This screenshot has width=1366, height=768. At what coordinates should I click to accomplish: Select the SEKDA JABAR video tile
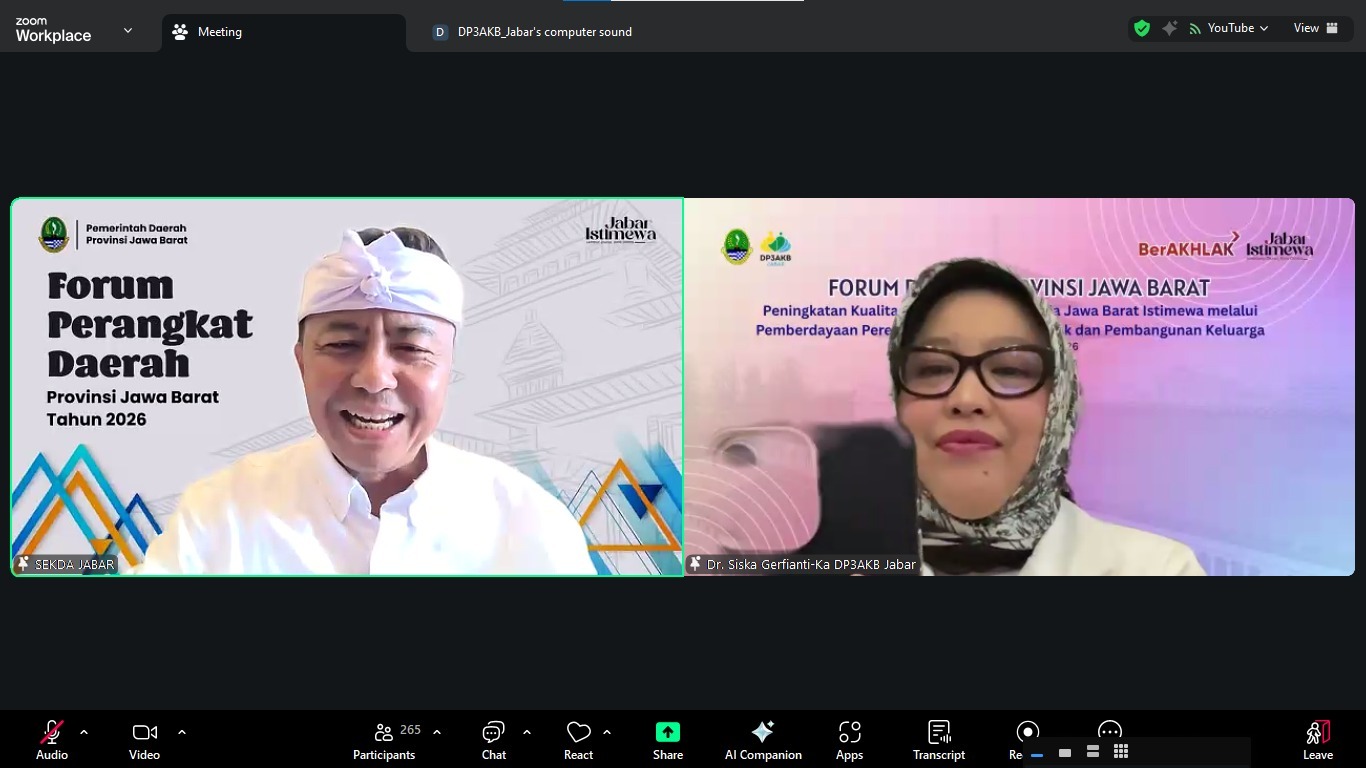[x=347, y=386]
